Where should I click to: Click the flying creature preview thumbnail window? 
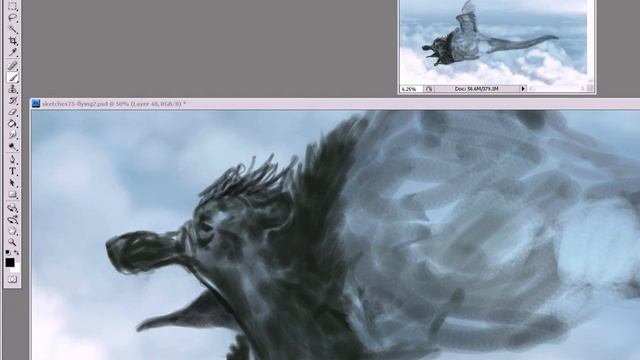tap(493, 42)
